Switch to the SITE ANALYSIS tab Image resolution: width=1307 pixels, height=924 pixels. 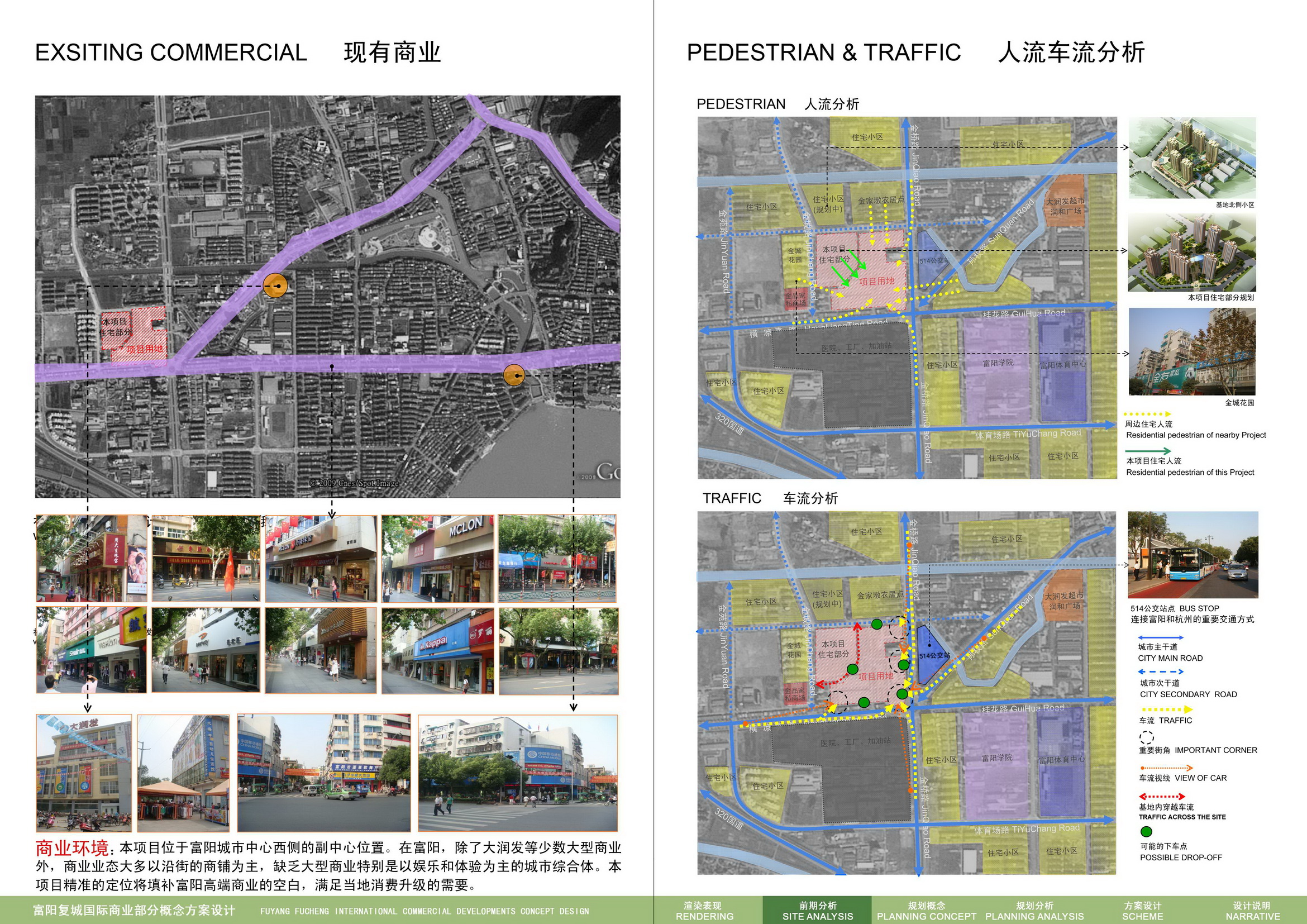[x=818, y=911]
